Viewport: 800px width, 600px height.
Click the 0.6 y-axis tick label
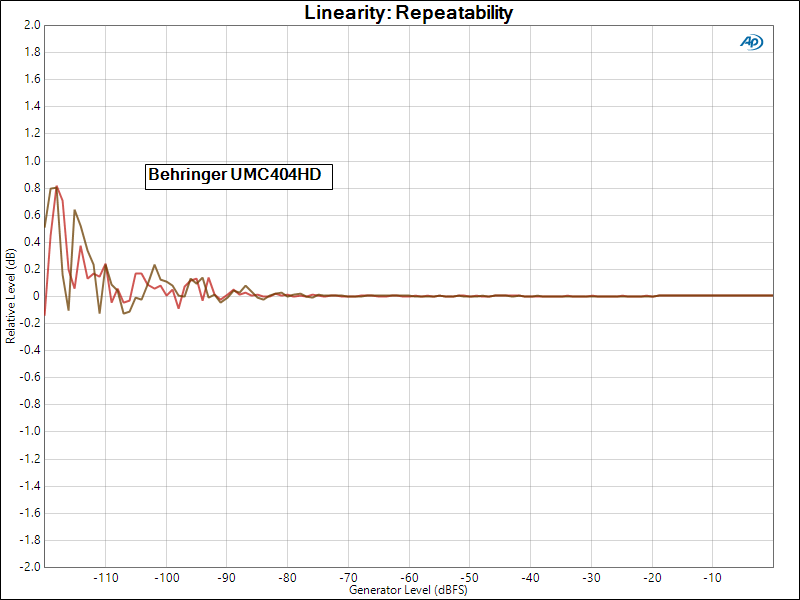coord(32,215)
